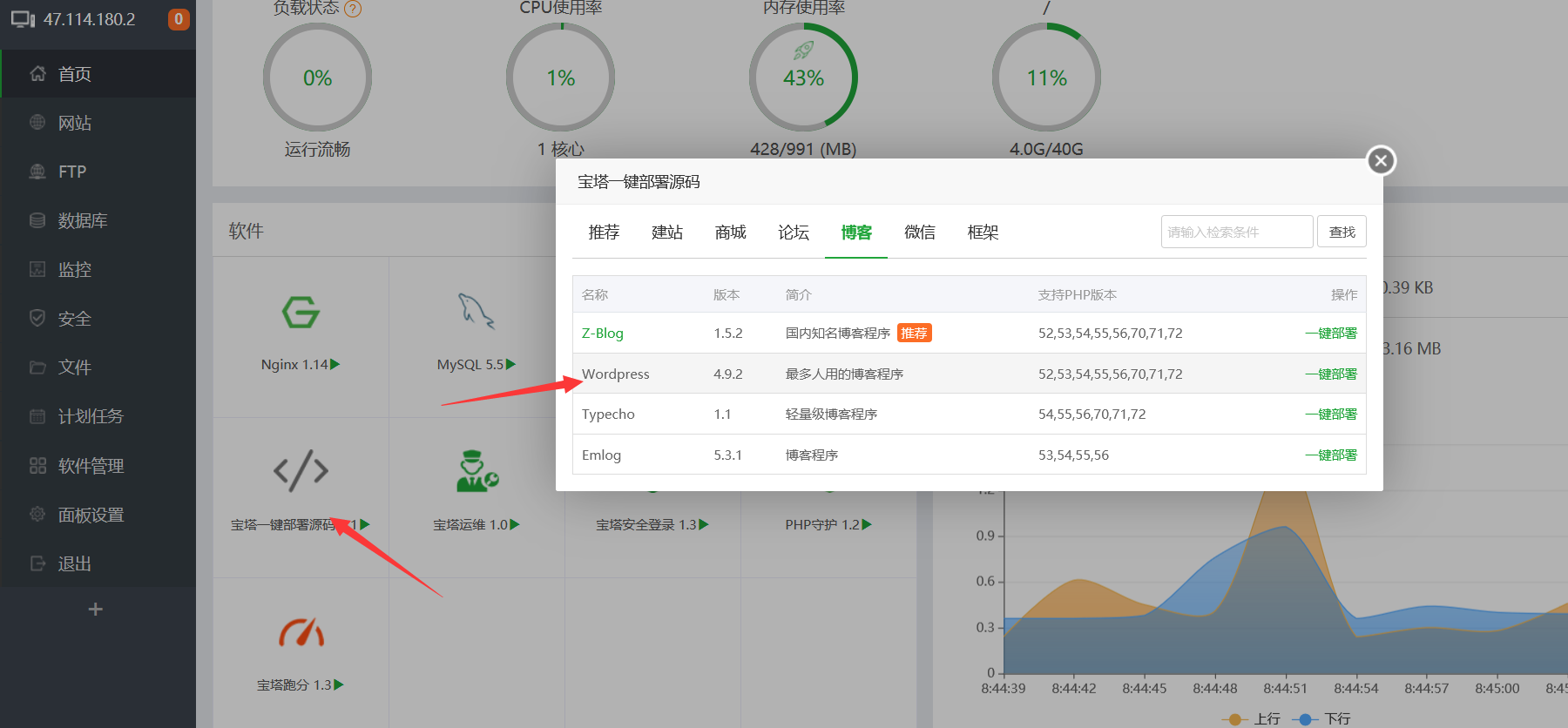
Task: Click the green arrow next to 宝塔运维 1.0
Action: [515, 524]
